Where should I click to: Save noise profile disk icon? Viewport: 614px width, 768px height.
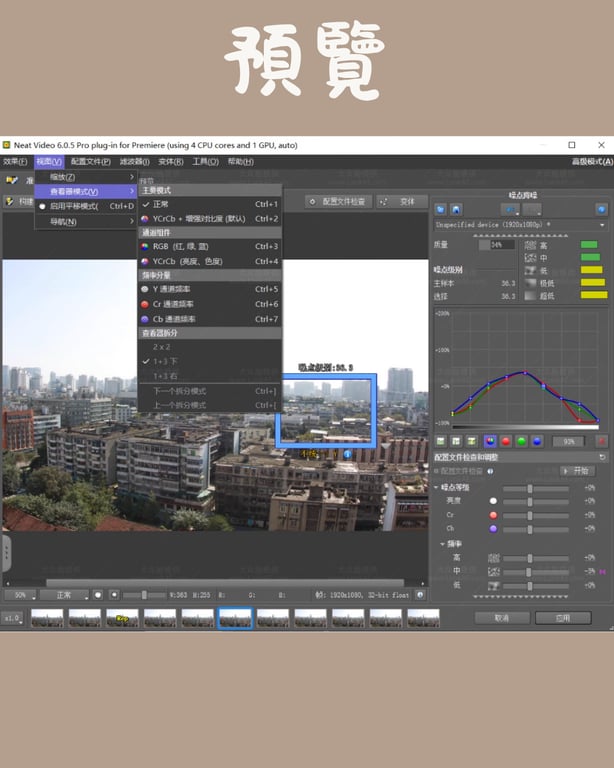(x=456, y=210)
